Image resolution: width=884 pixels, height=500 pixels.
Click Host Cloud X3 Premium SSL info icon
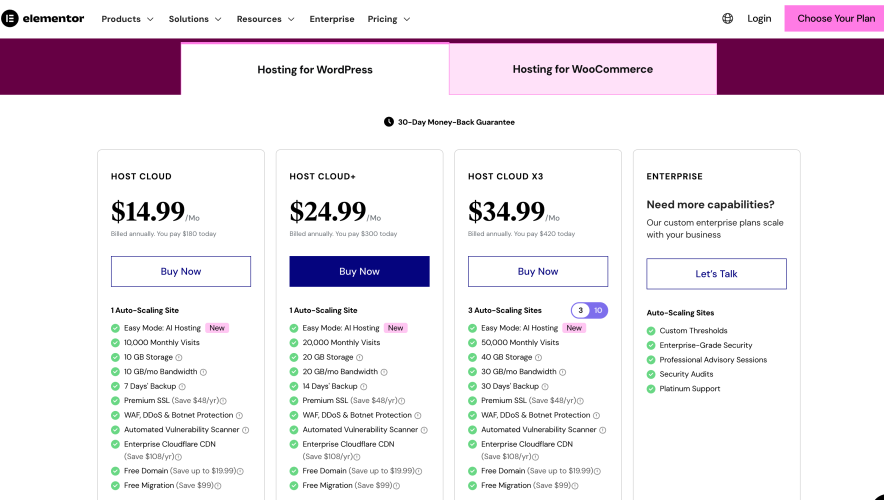point(580,401)
